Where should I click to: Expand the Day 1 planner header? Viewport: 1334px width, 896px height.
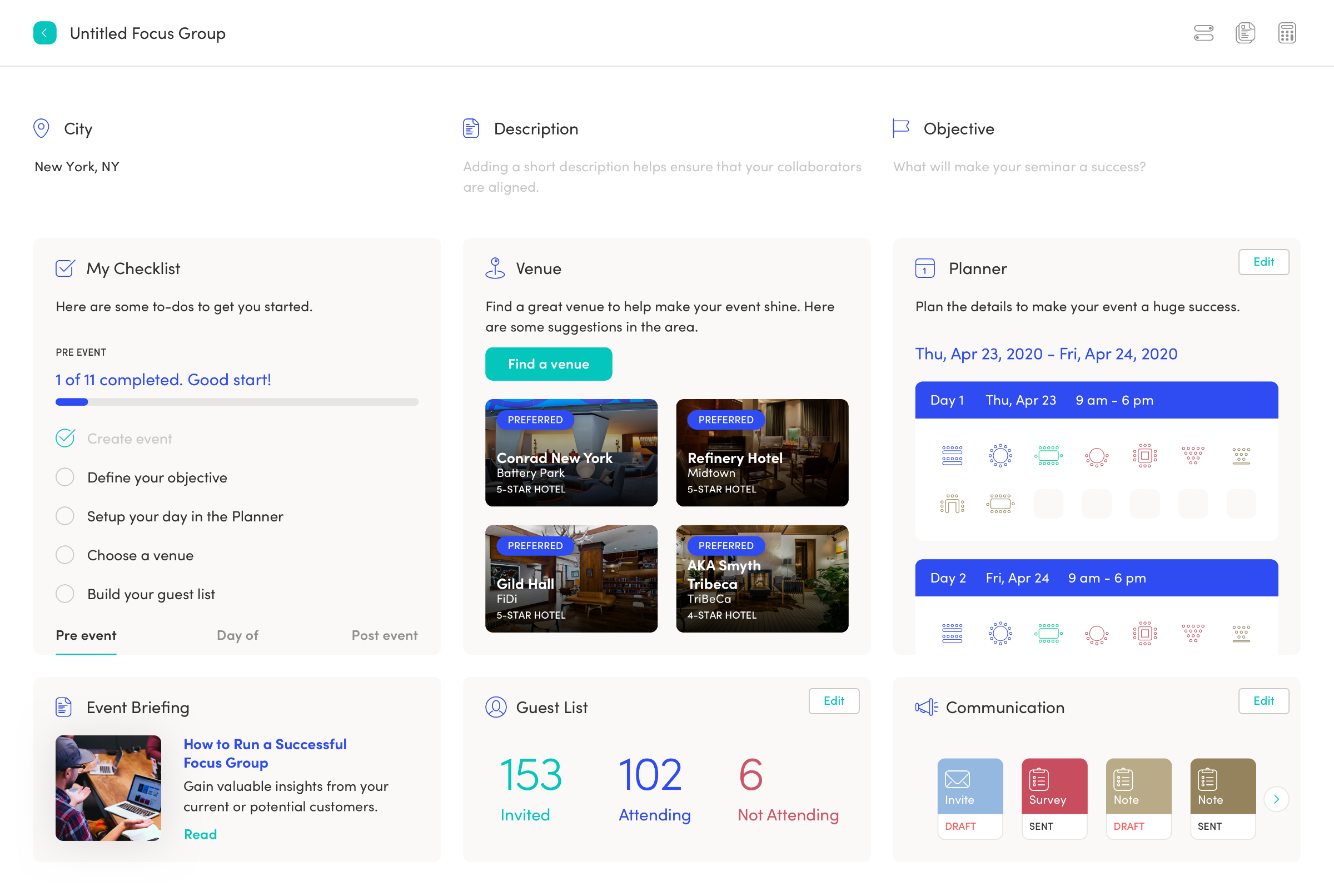pyautogui.click(x=1096, y=400)
